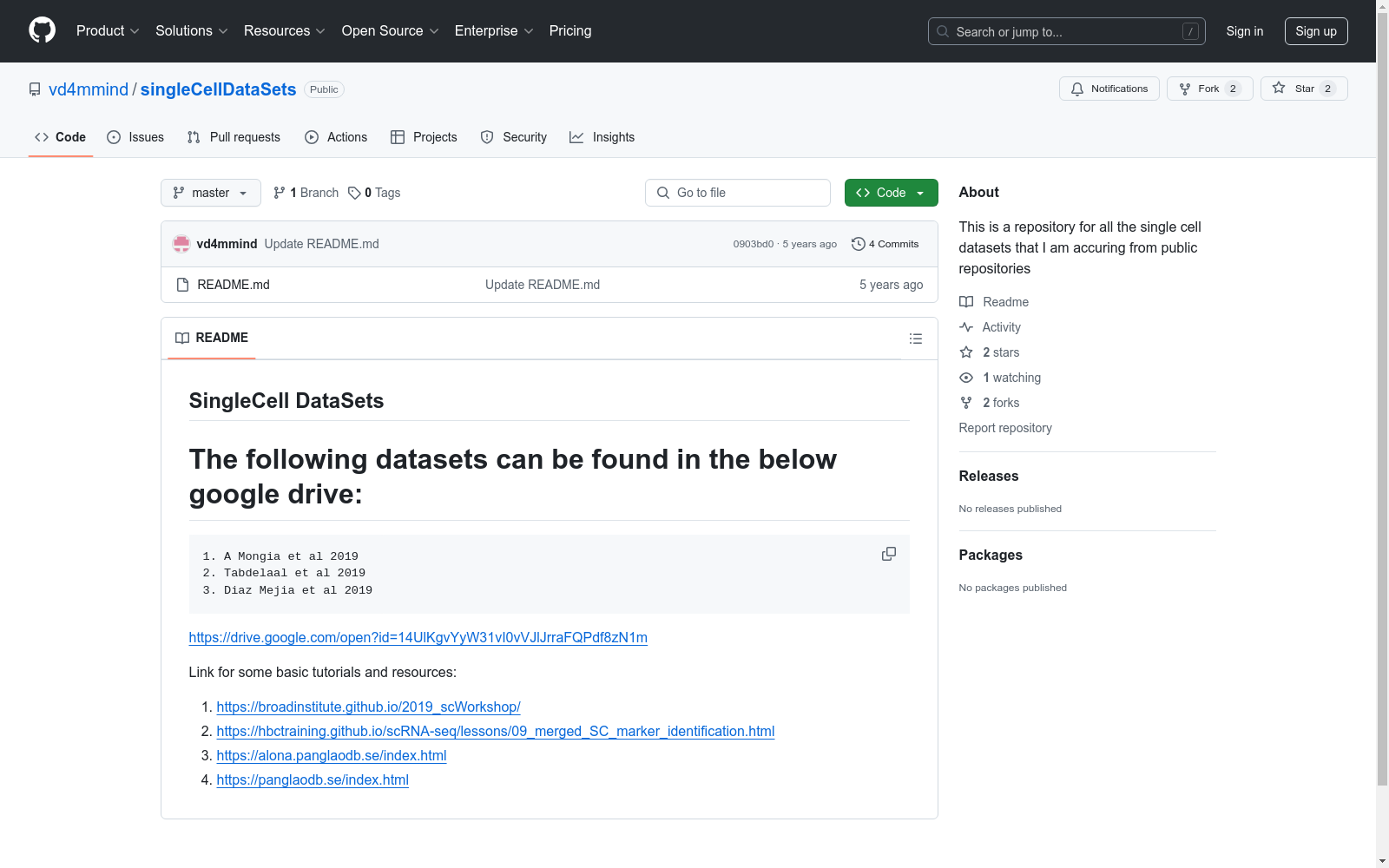Copy the dataset code block contents
The height and width of the screenshot is (868, 1389).
(x=889, y=554)
